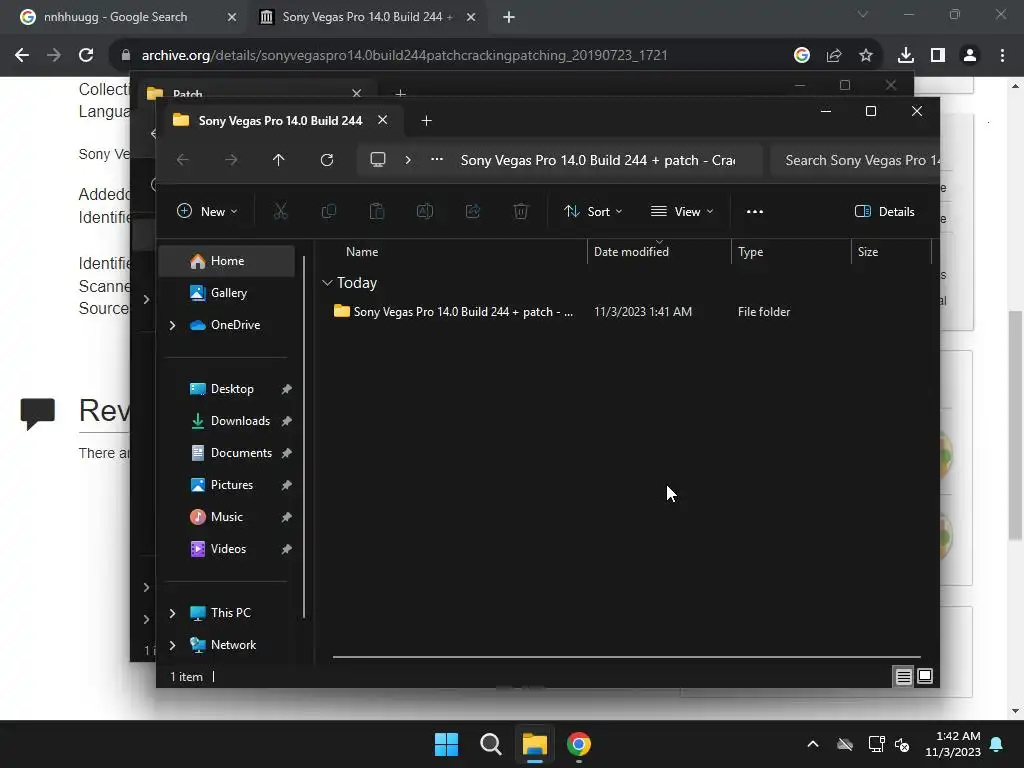Screen dimensions: 1024x768
Task: Open Videos in the navigation pane
Action: [x=227, y=549]
